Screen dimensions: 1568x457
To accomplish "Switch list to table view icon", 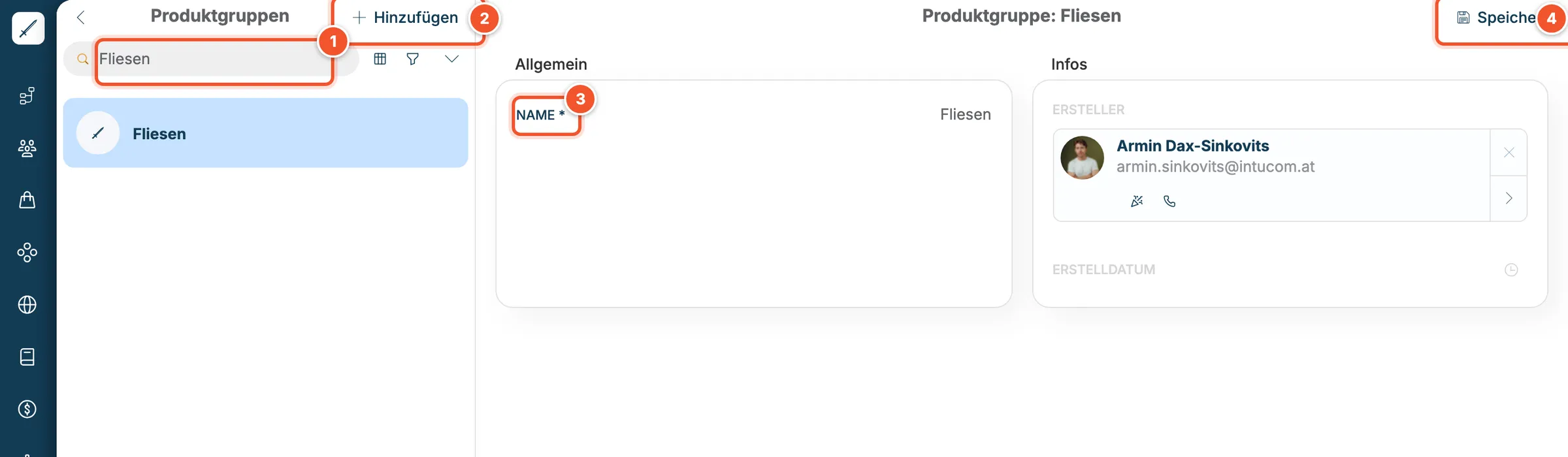I will (380, 59).
